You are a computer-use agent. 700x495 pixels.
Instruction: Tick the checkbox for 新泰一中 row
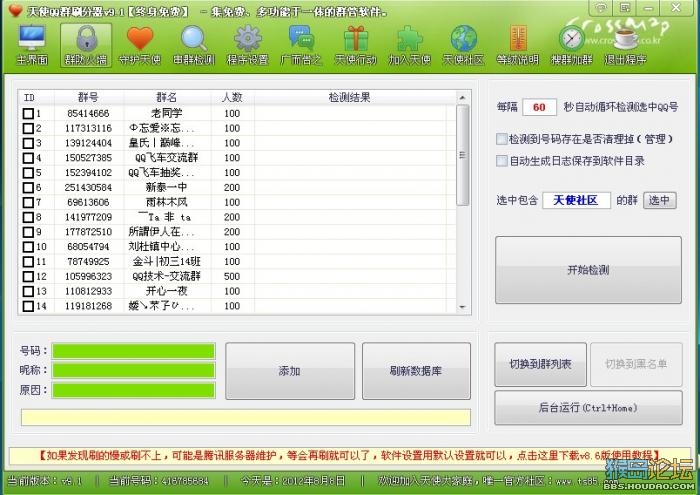pos(28,187)
